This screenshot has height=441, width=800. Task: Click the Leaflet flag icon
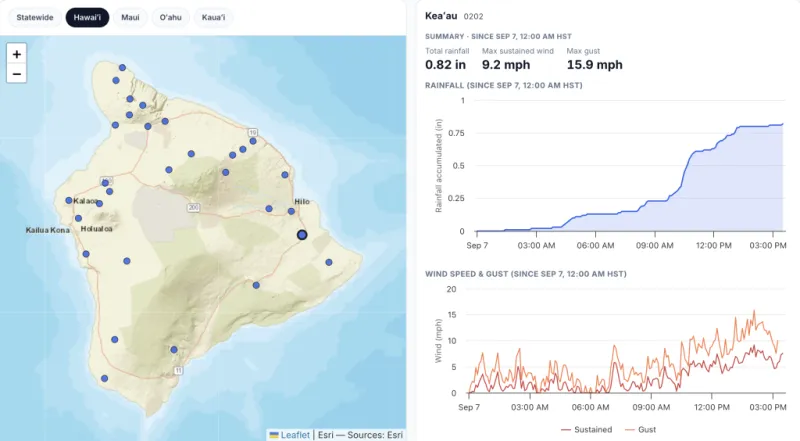[274, 435]
